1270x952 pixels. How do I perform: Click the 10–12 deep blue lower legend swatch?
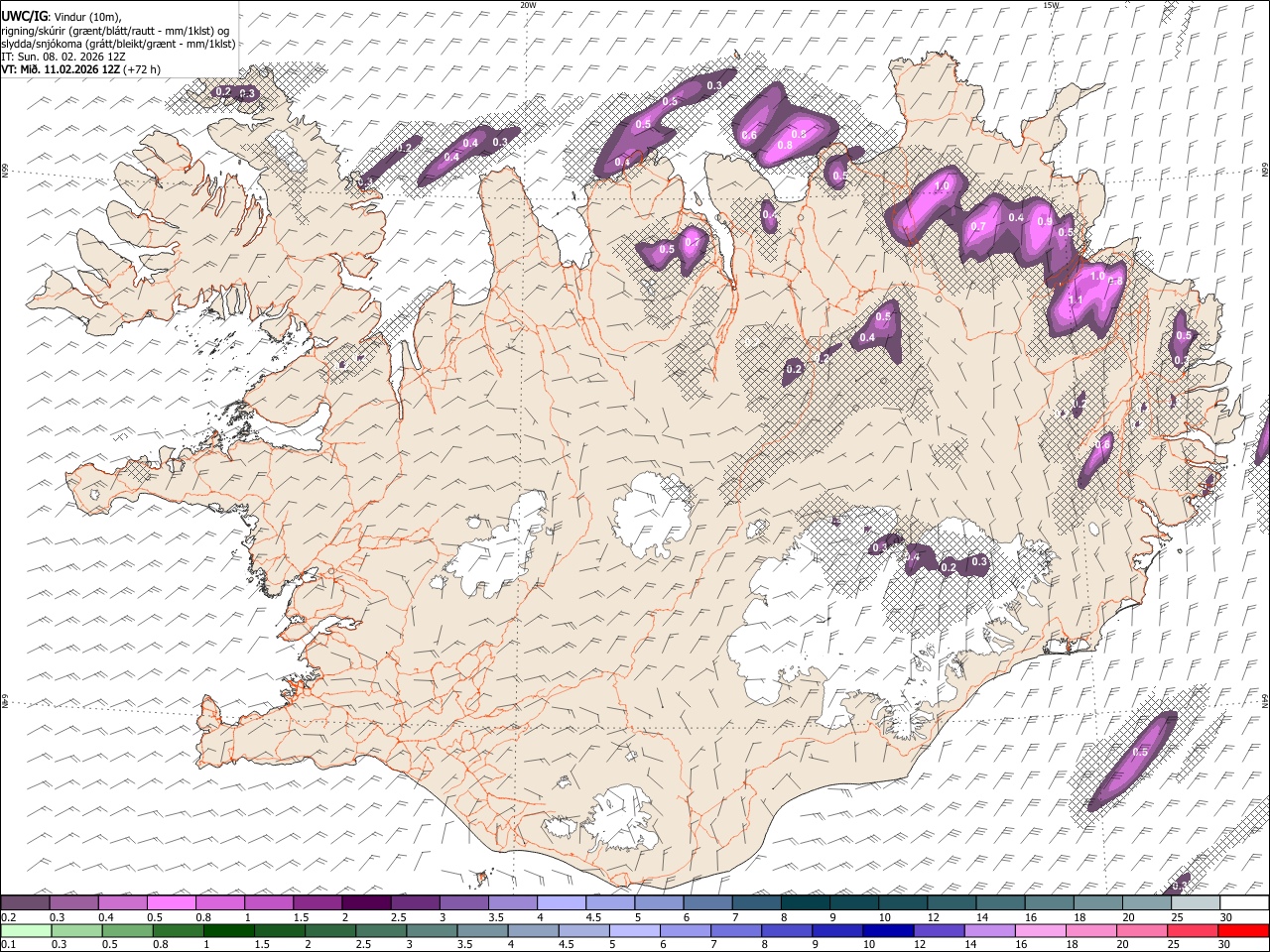click(x=889, y=930)
